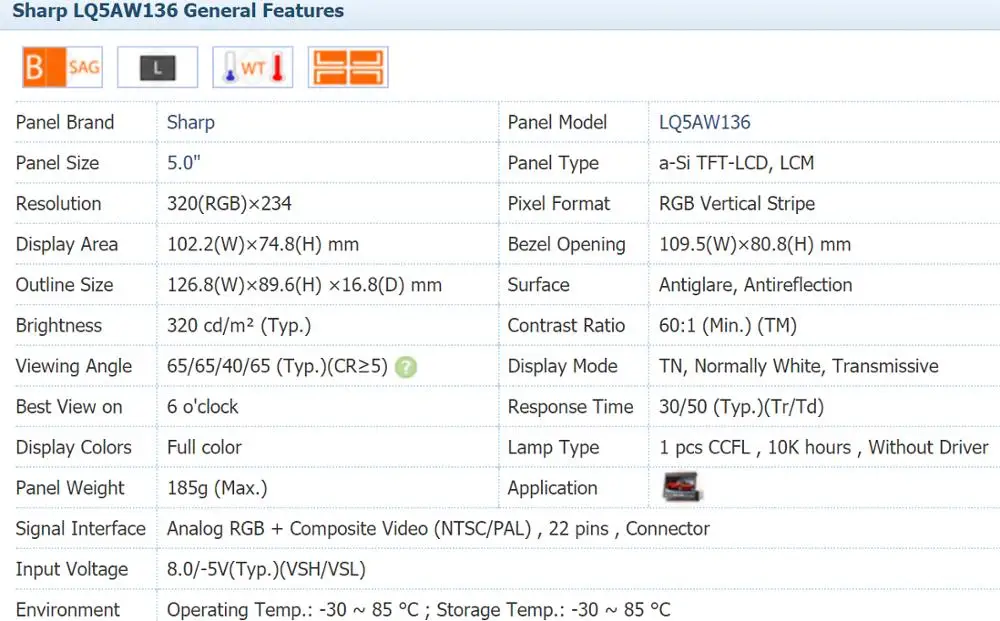Click the Surface label

coord(539,285)
